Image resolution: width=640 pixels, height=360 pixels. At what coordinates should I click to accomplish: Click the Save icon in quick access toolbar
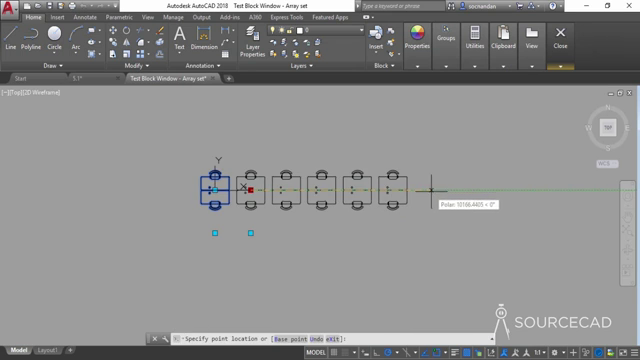(49, 6)
